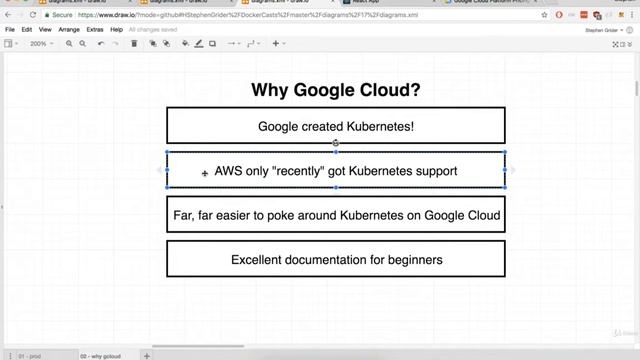
Task: Click the All changes saved status
Action: [x=153, y=29]
